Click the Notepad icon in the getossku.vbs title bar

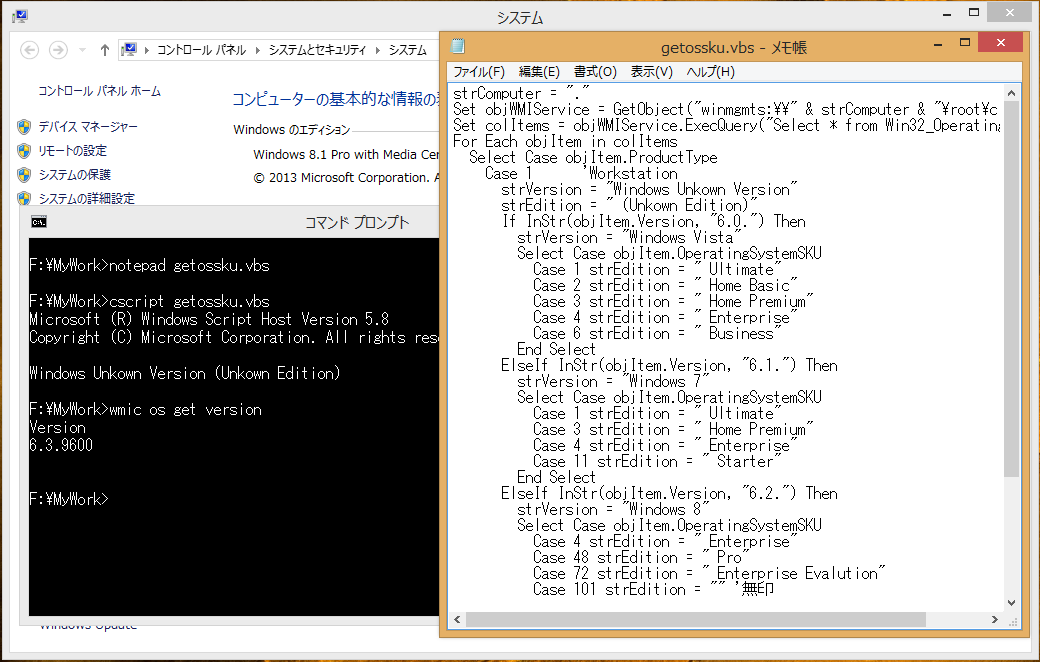[x=457, y=46]
